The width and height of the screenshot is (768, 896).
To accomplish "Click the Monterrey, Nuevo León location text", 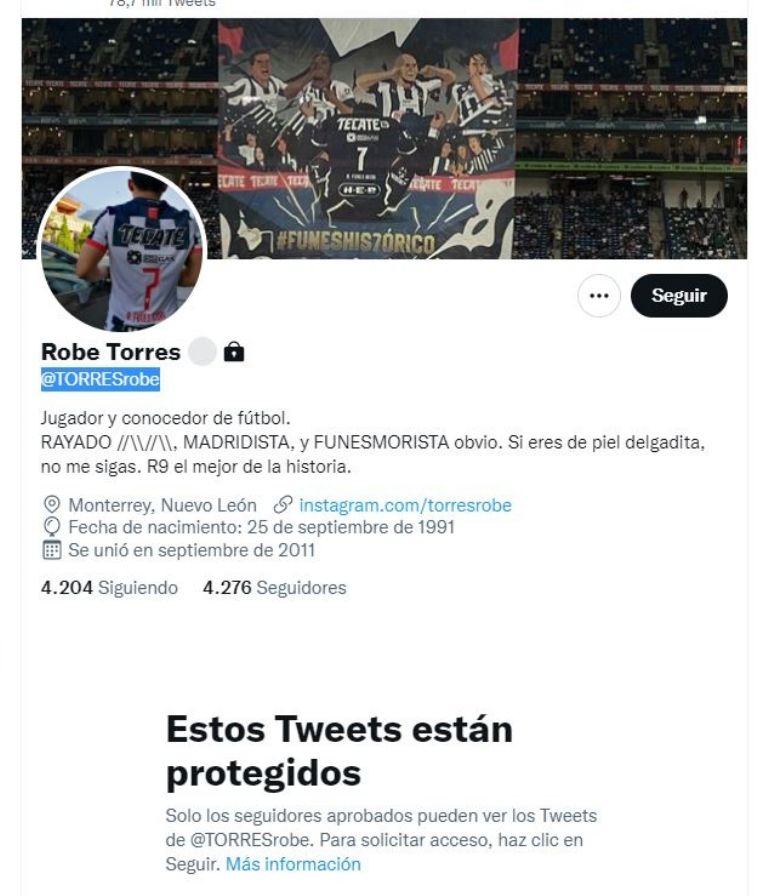I will click(x=162, y=505).
